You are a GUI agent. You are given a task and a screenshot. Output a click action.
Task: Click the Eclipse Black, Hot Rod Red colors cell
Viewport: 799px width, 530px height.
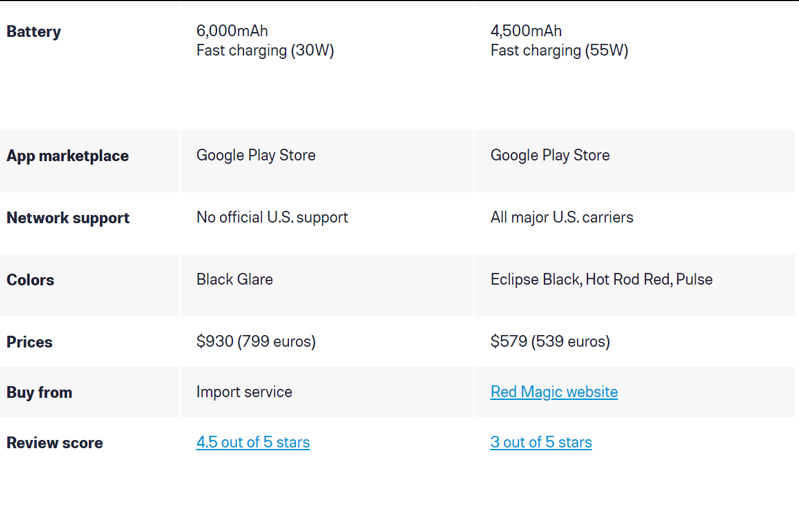click(x=601, y=279)
